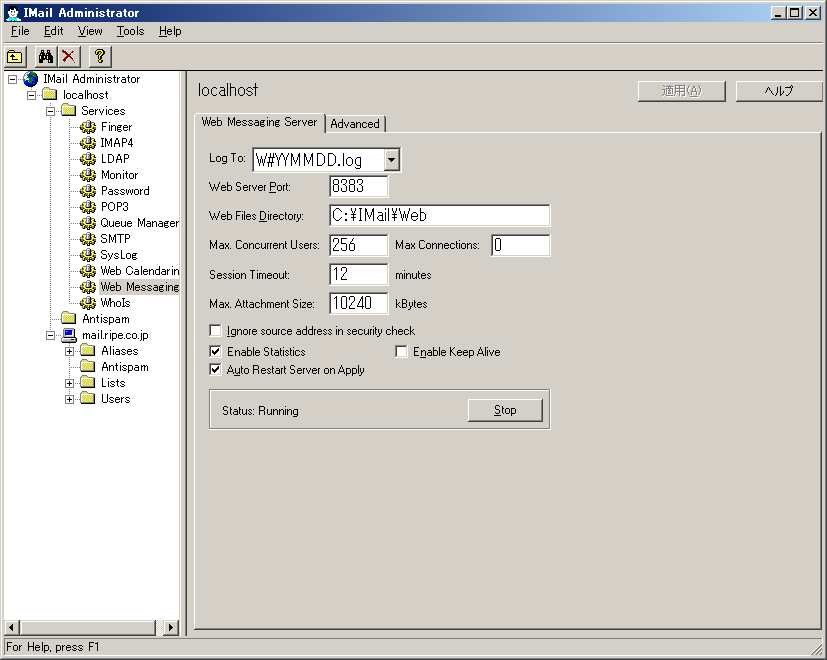The height and width of the screenshot is (660, 827).
Task: Open the File menu
Action: pos(20,31)
